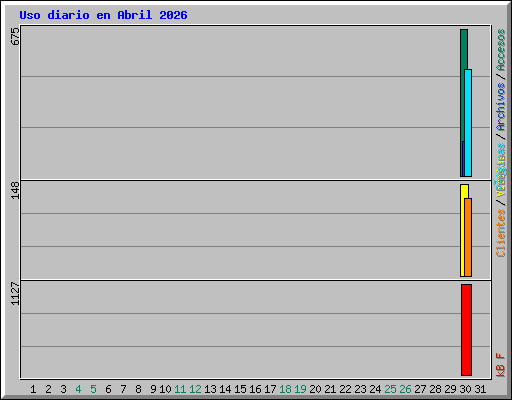Click day 15 on the x-axis
The image size is (512, 400).
[240, 389]
